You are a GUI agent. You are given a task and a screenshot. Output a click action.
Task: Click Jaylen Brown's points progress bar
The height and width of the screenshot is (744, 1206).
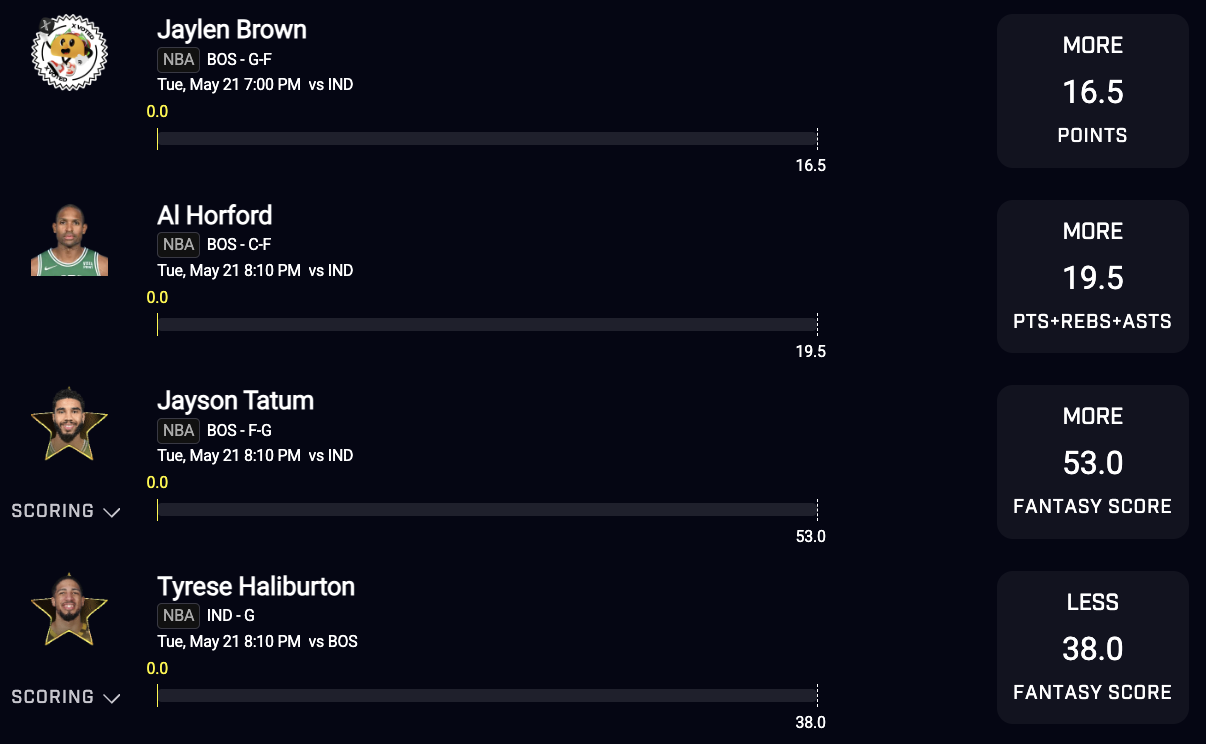click(487, 139)
